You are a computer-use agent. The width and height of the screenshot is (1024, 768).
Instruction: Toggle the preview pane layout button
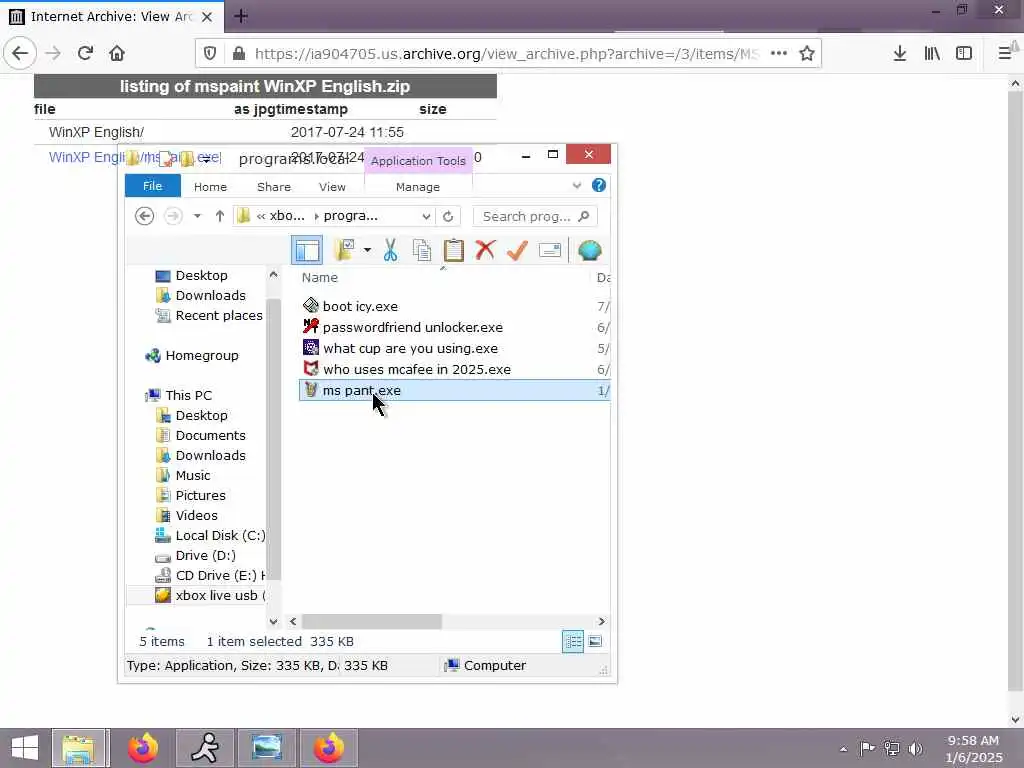coord(306,250)
